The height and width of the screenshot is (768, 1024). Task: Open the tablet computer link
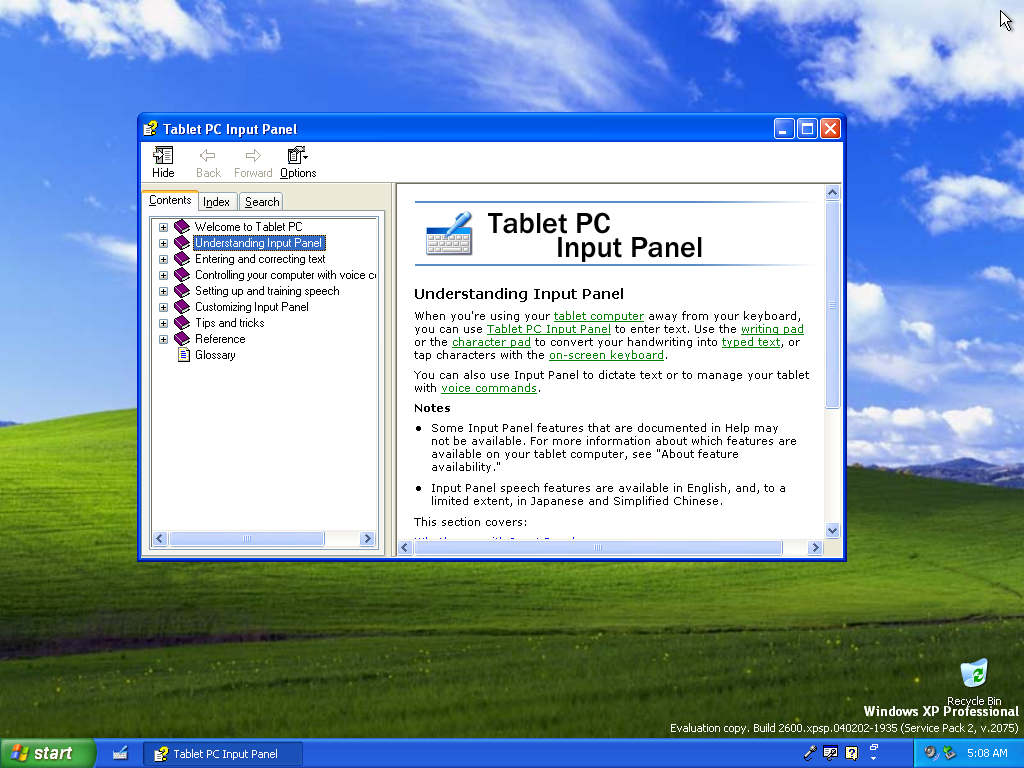(598, 316)
